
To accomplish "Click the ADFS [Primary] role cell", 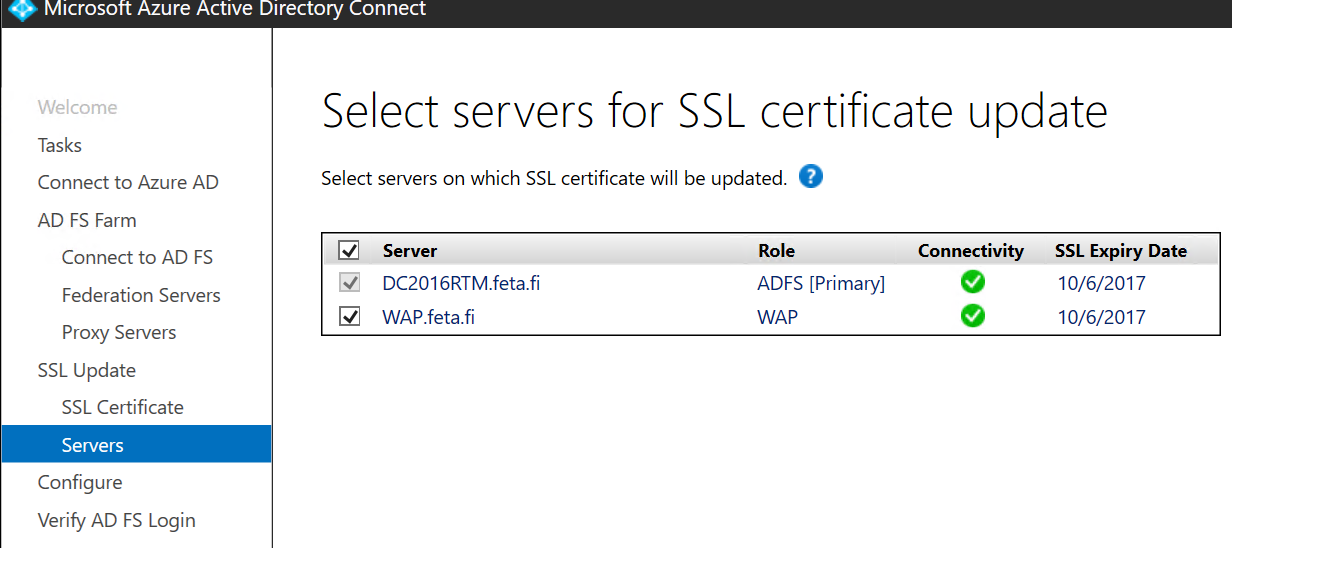I will pyautogui.click(x=821, y=283).
